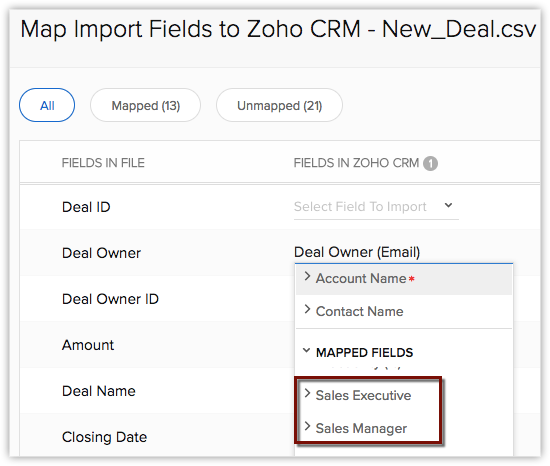Expand the Contact Name option
This screenshot has height=466, width=550.
click(404, 311)
